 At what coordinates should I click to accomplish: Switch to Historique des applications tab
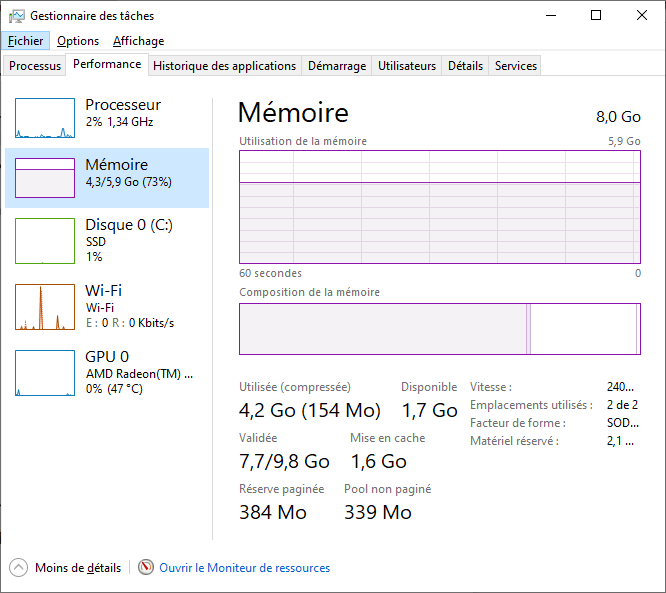coord(225,66)
